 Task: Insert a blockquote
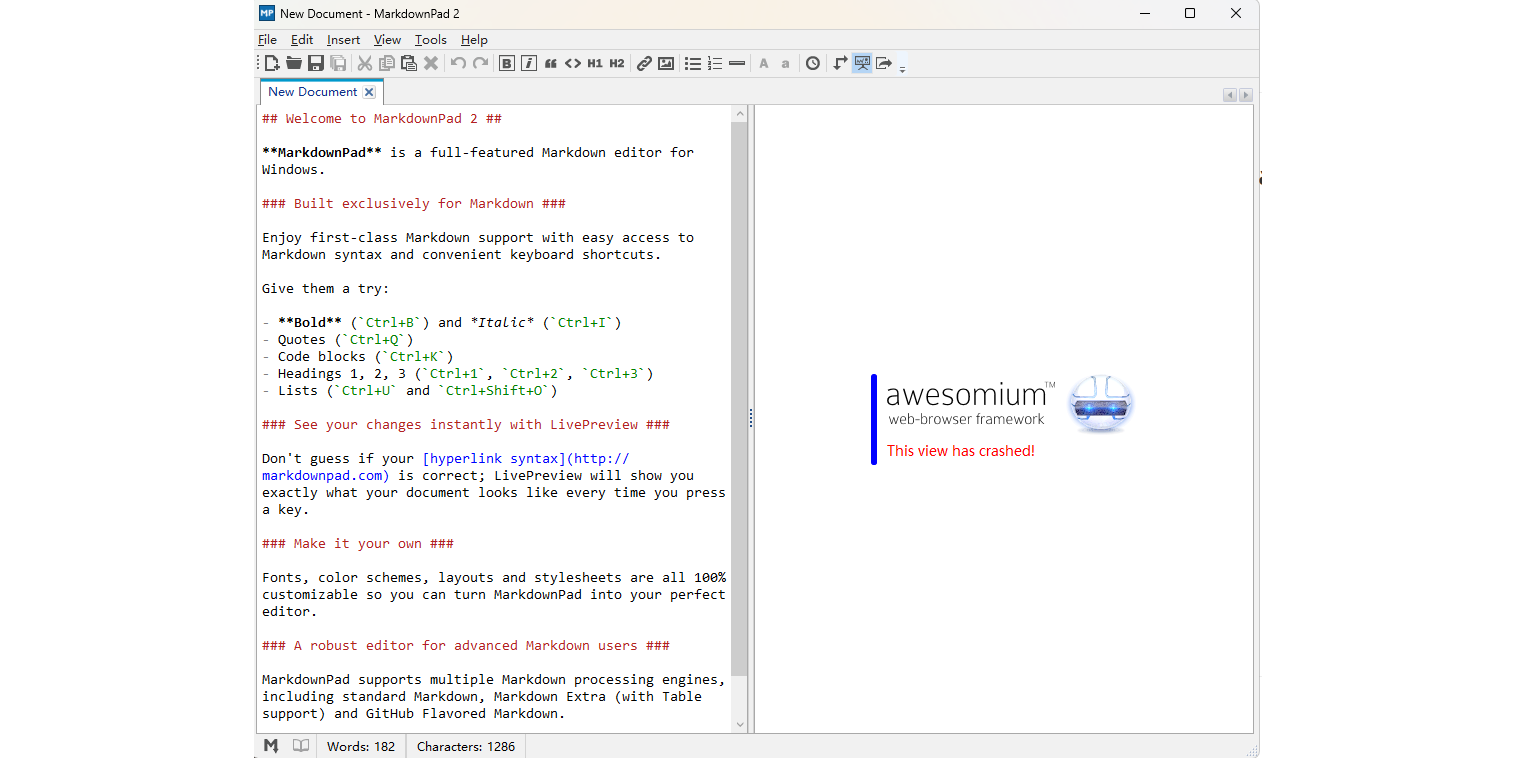(x=550, y=62)
